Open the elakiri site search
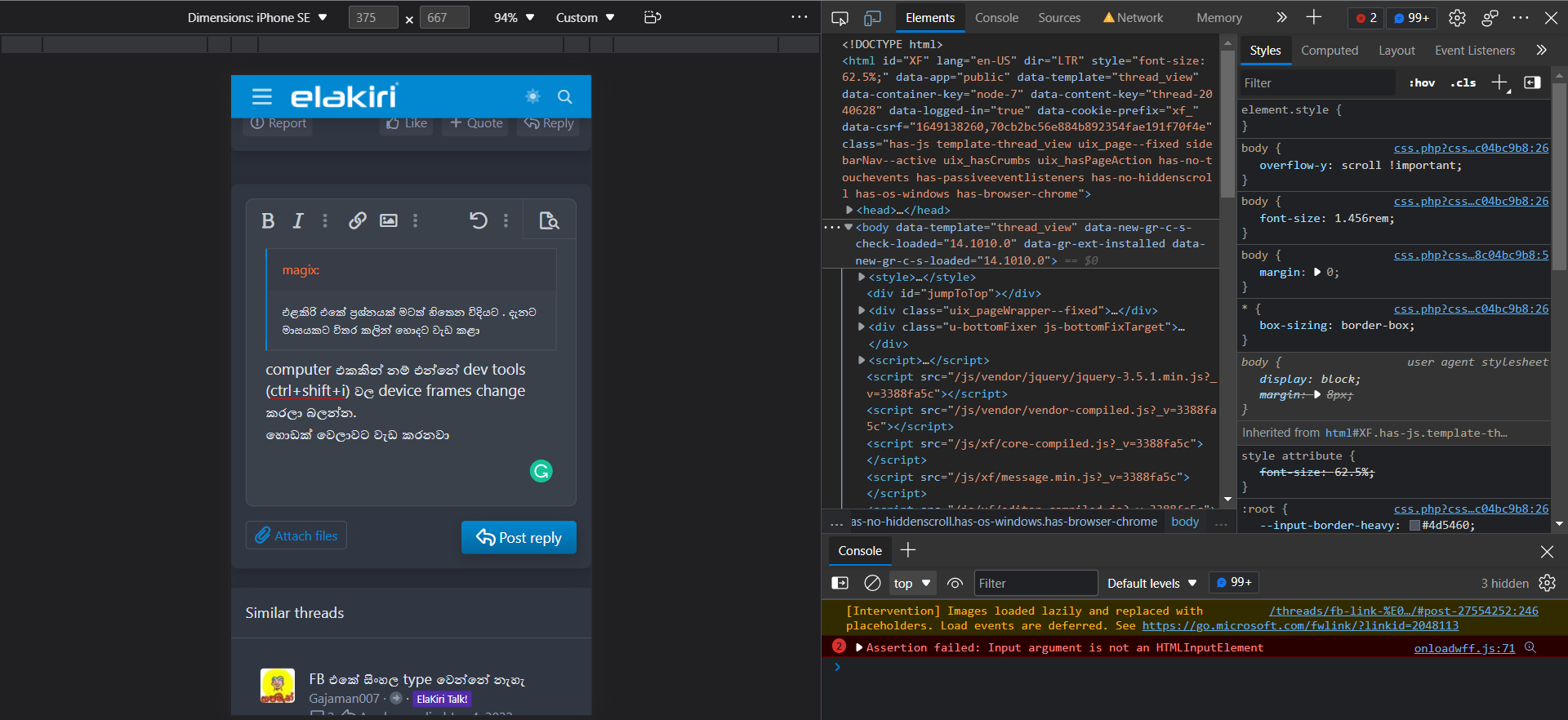This screenshot has width=1568, height=720. click(x=564, y=96)
